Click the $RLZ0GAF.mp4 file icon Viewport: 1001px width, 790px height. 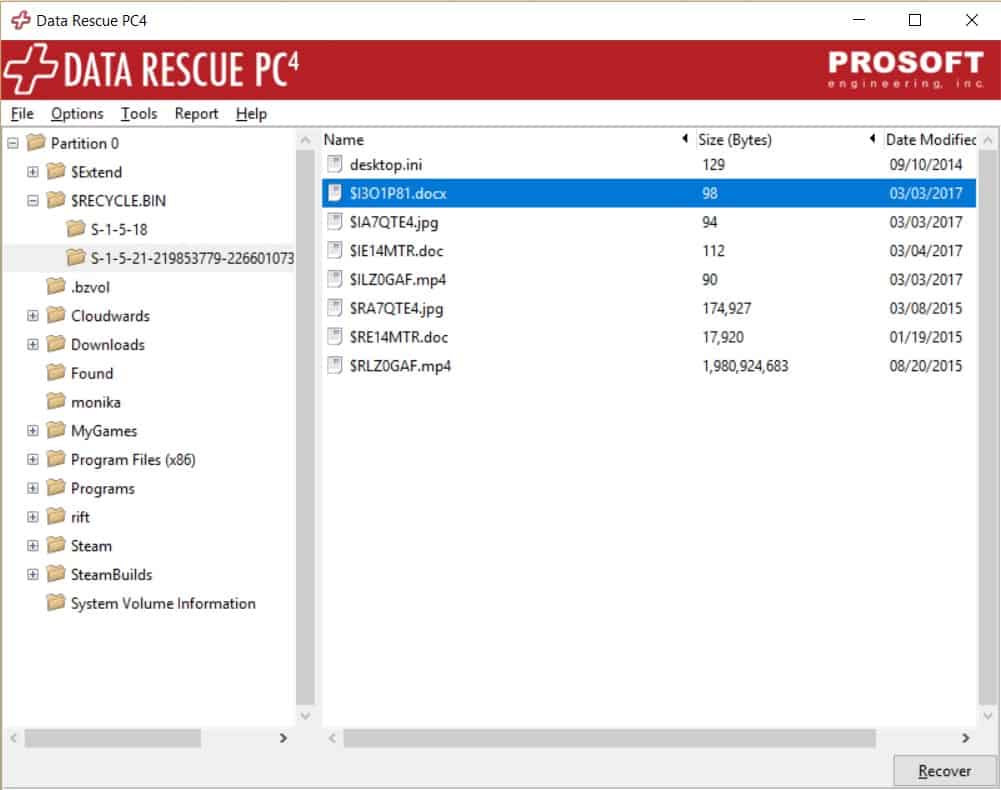[335, 365]
